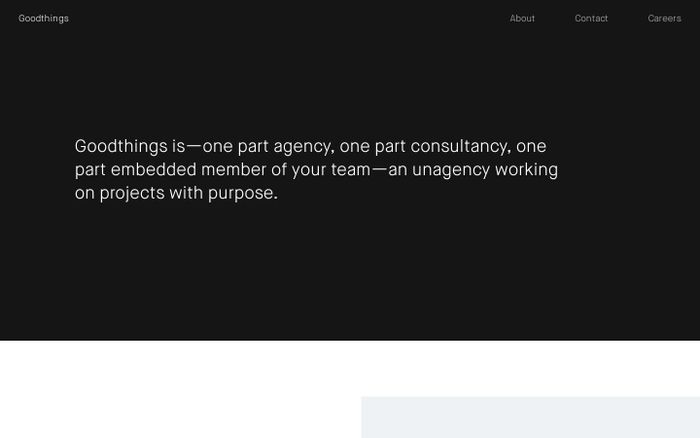Click the light gray image panel
The image size is (700, 438).
(x=530, y=417)
